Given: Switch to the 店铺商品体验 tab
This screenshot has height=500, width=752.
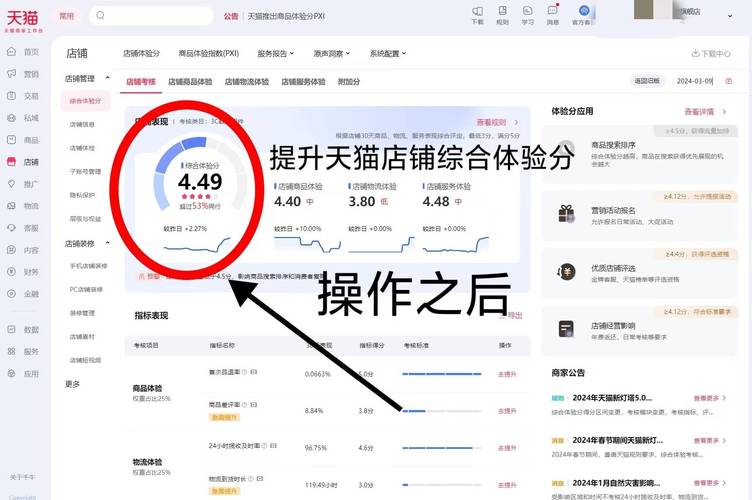Looking at the screenshot, I should tap(190, 82).
